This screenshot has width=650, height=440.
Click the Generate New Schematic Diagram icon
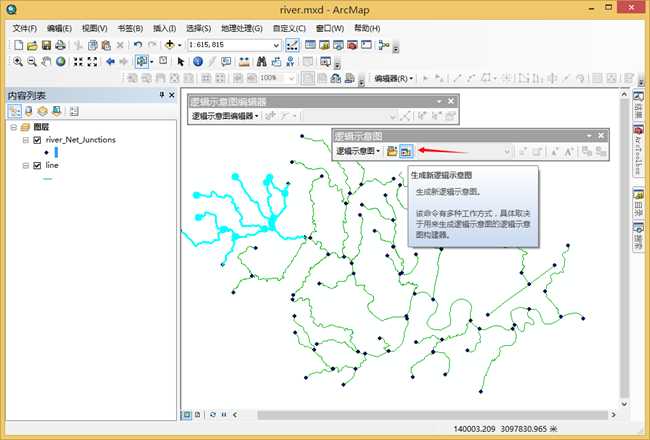(x=406, y=151)
